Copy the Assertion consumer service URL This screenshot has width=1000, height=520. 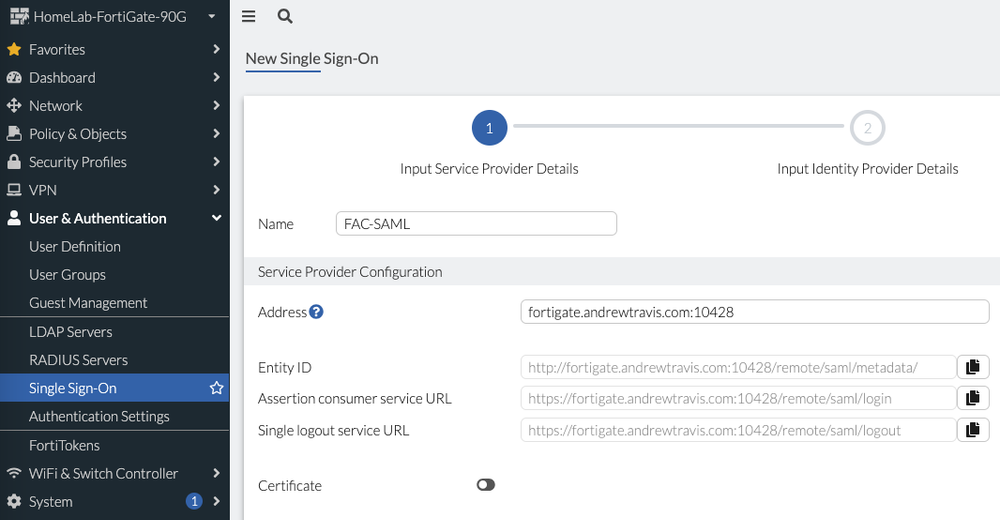[973, 398]
